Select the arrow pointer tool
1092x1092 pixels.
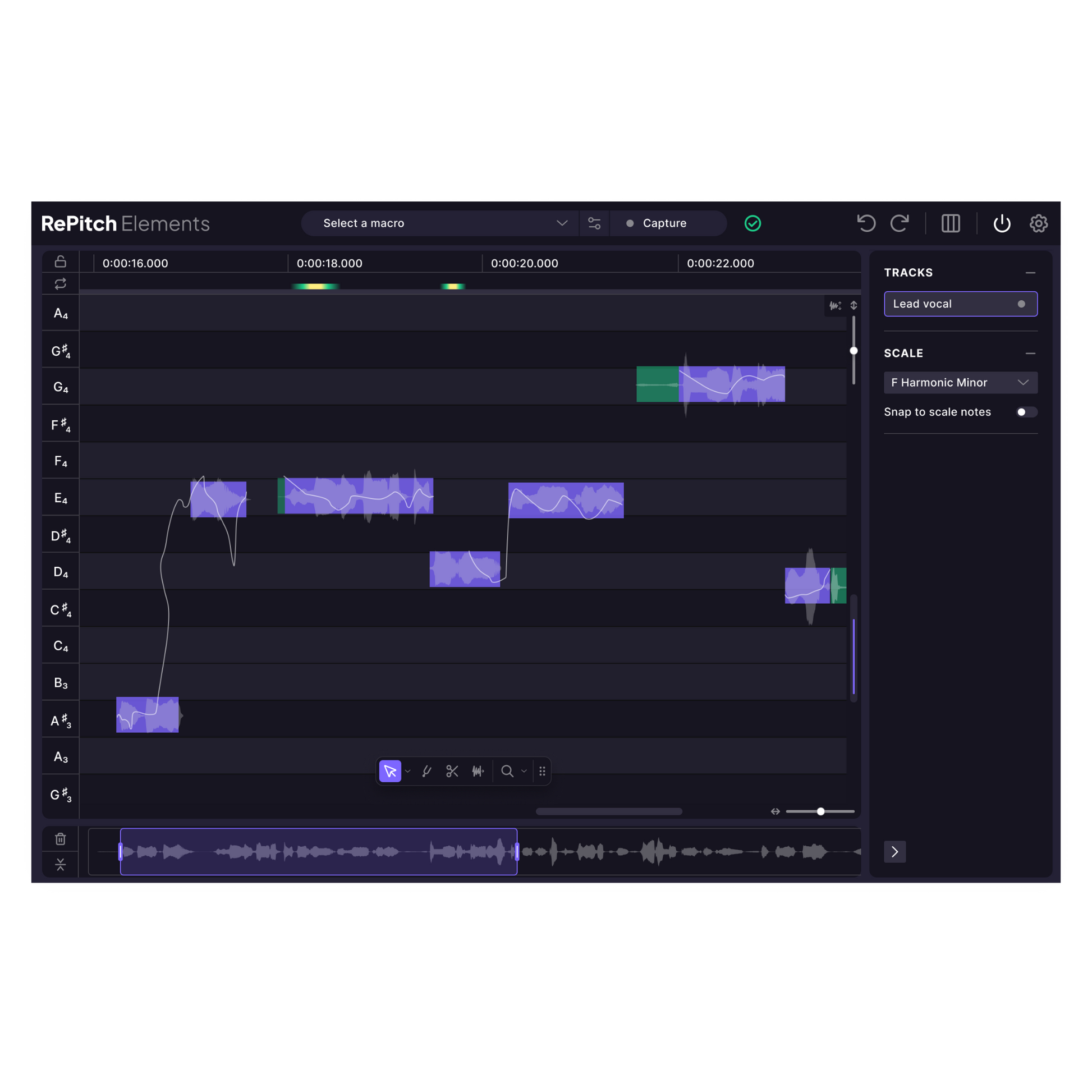coord(390,771)
